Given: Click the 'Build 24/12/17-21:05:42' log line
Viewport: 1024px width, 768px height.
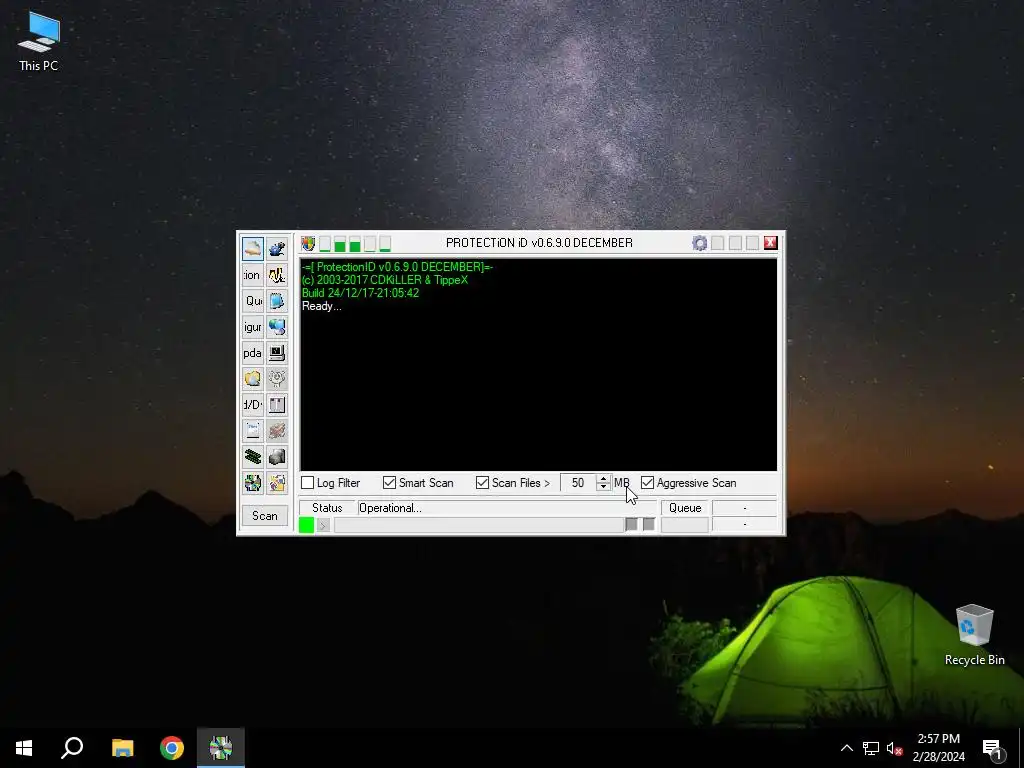Looking at the screenshot, I should (360, 293).
